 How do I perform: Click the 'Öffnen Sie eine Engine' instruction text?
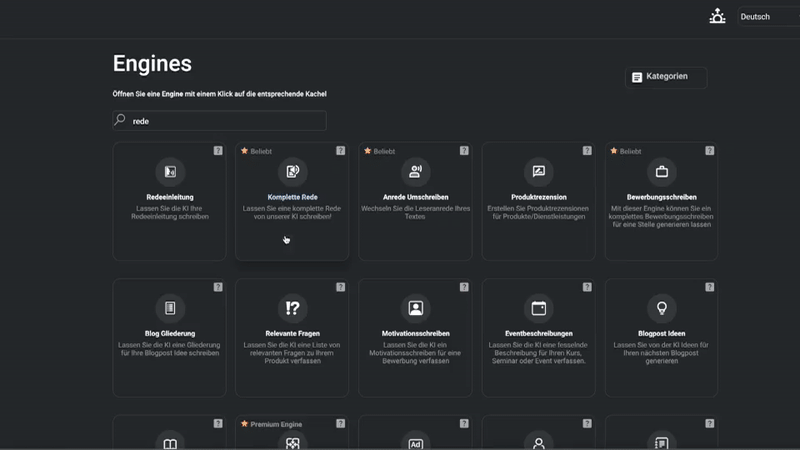point(219,94)
